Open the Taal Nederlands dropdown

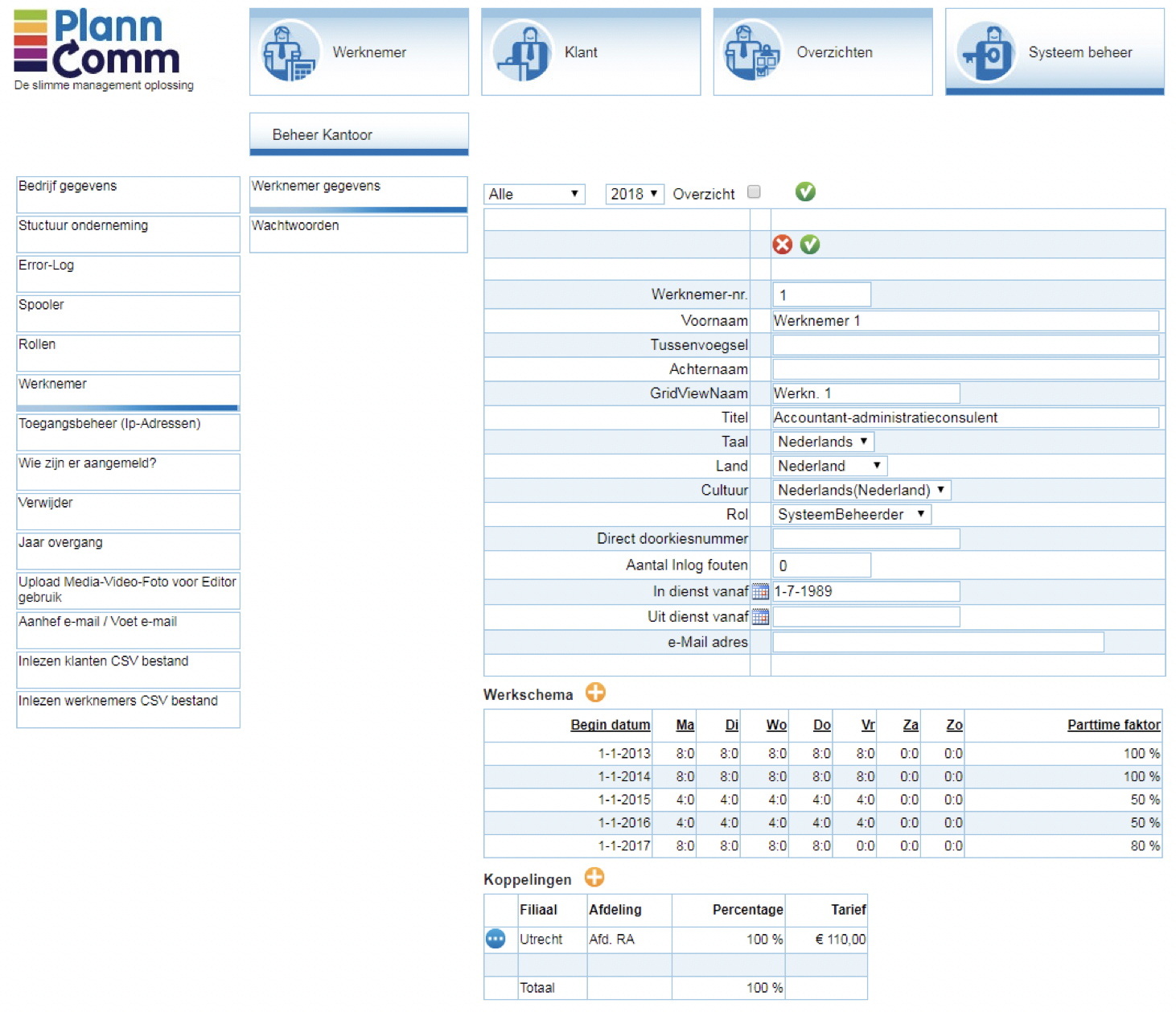822,442
